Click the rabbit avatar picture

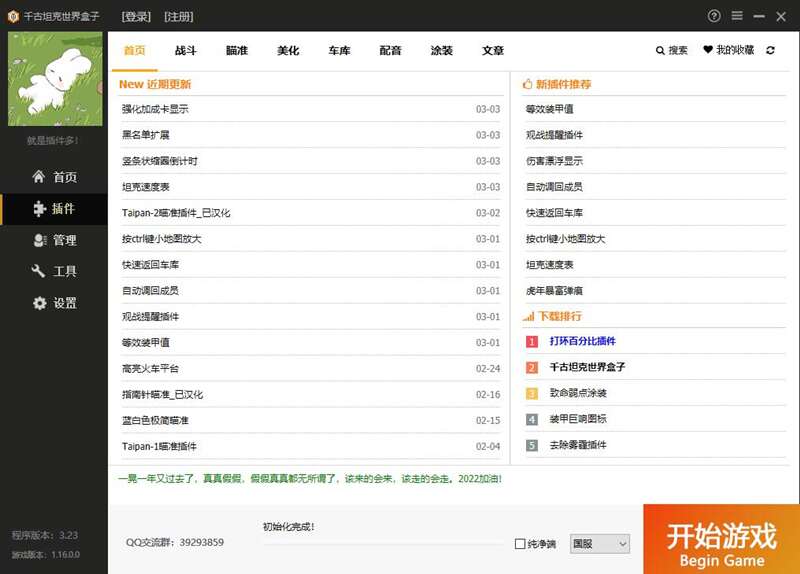pos(55,79)
